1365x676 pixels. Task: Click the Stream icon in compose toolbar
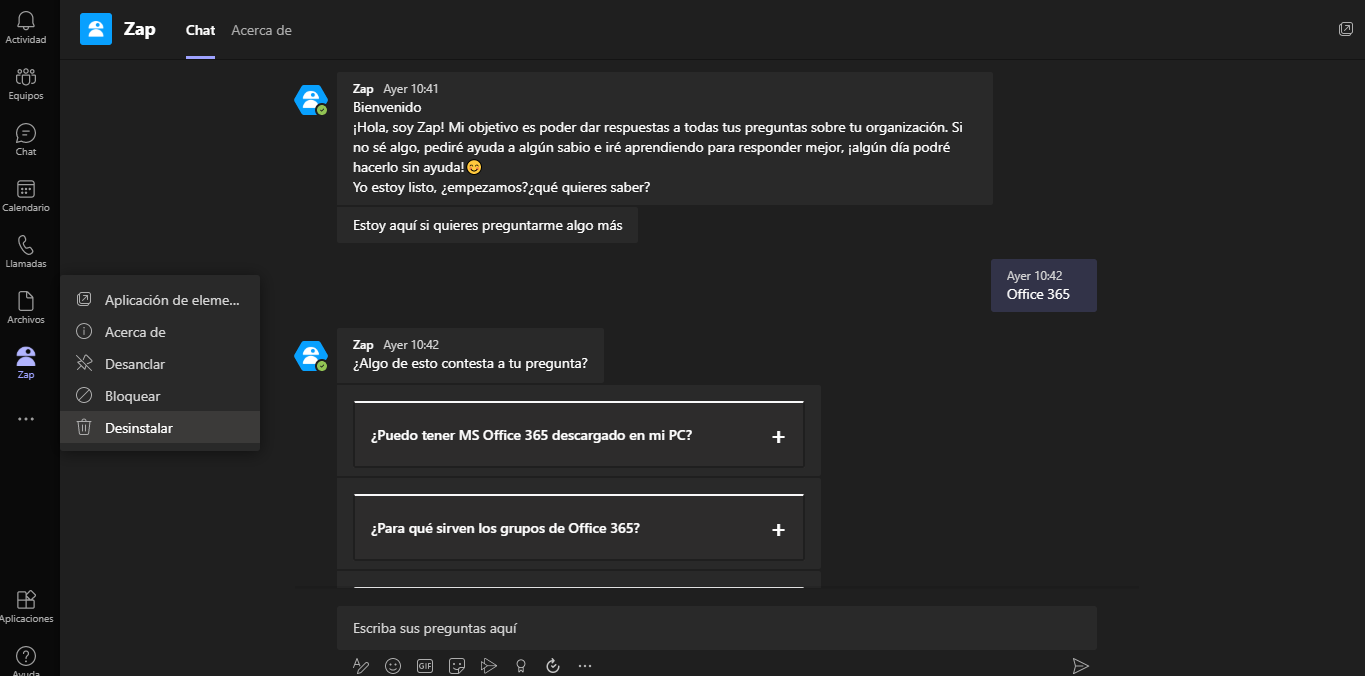click(x=489, y=665)
